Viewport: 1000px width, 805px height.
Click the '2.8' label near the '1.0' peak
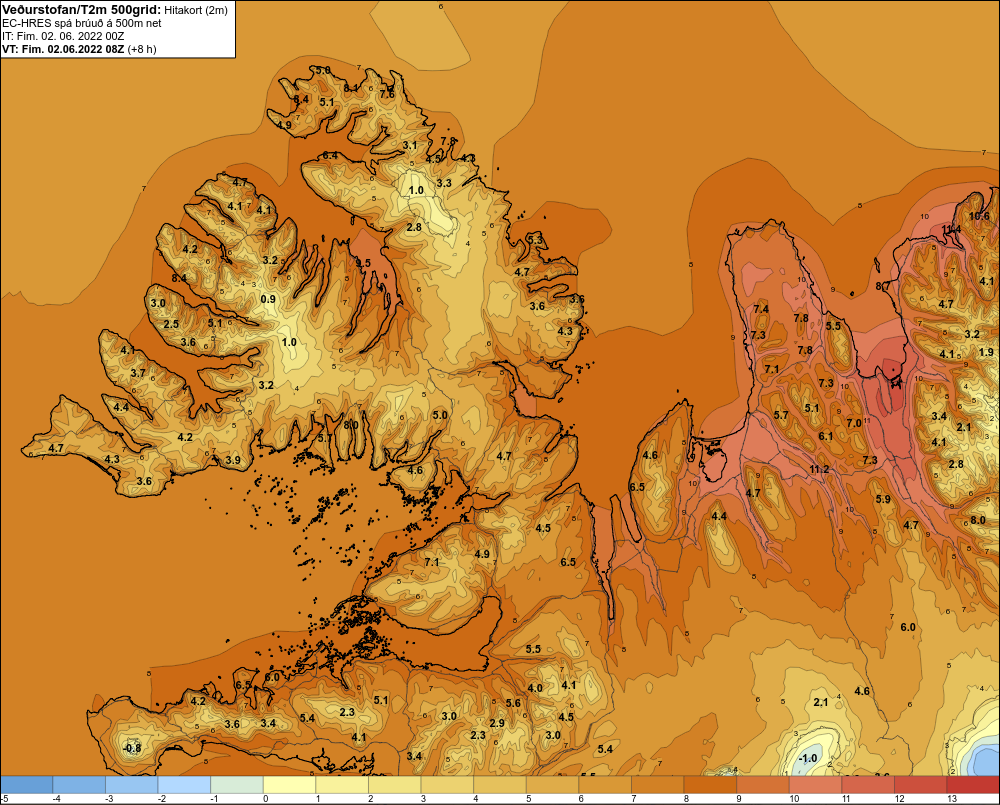point(414,227)
